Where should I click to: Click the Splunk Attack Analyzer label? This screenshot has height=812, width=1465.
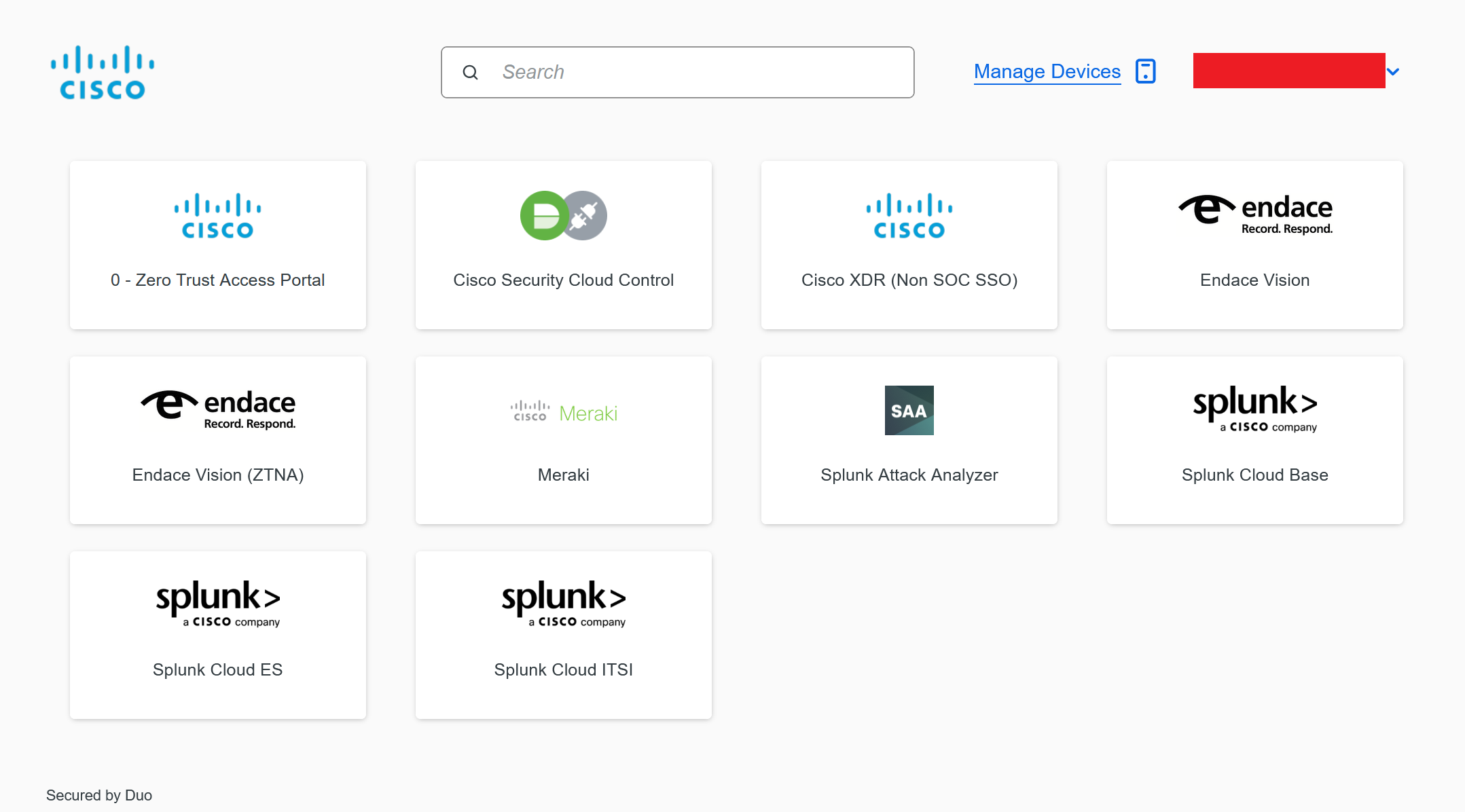[909, 475]
